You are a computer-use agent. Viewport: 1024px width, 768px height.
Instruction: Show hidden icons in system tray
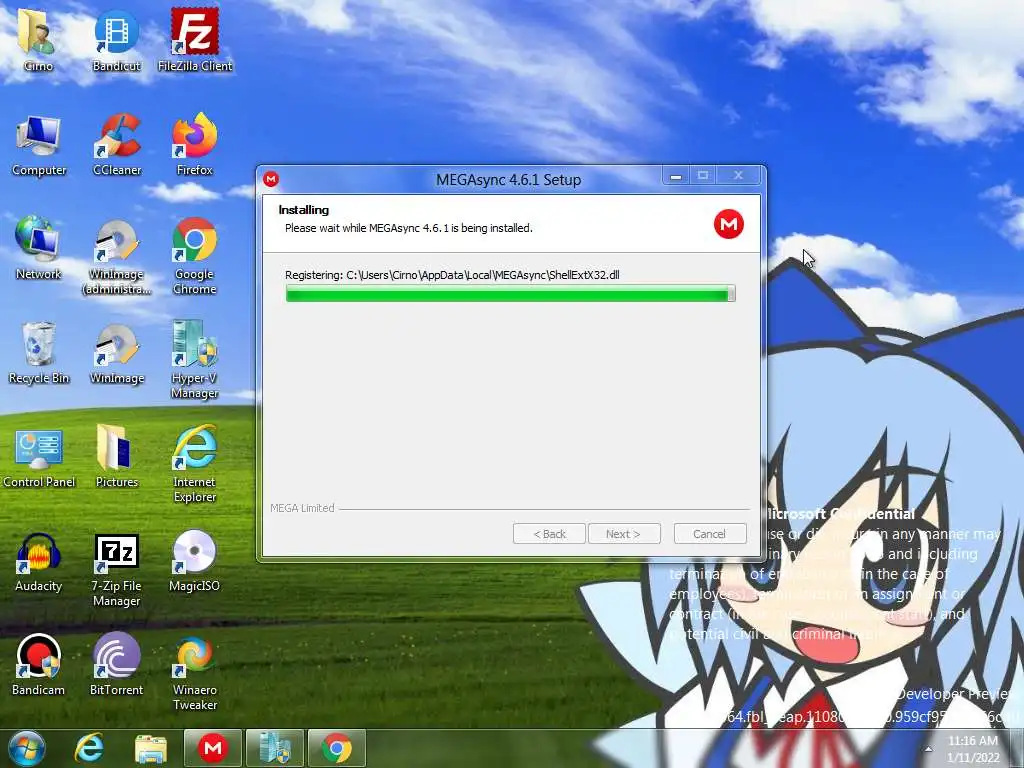coord(928,749)
